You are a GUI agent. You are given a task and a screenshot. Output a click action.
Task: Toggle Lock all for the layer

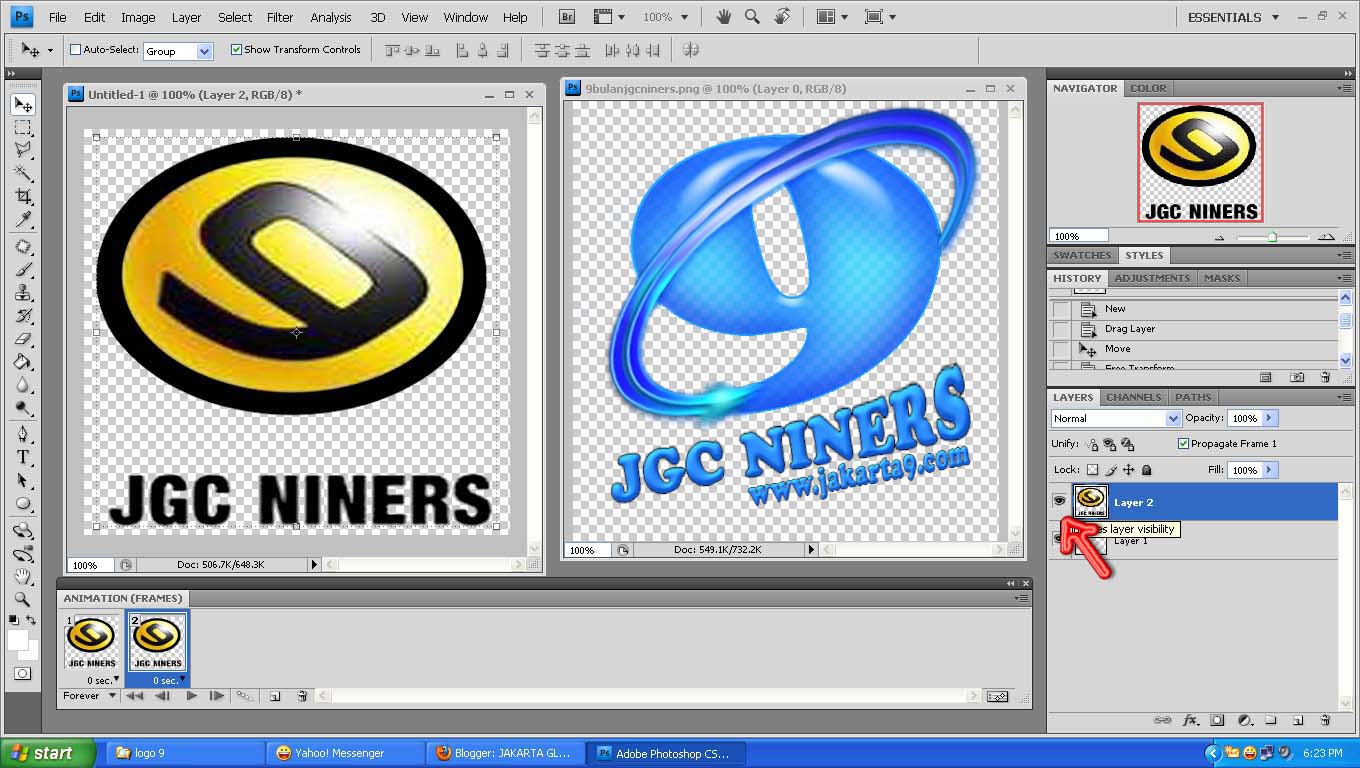(1147, 470)
